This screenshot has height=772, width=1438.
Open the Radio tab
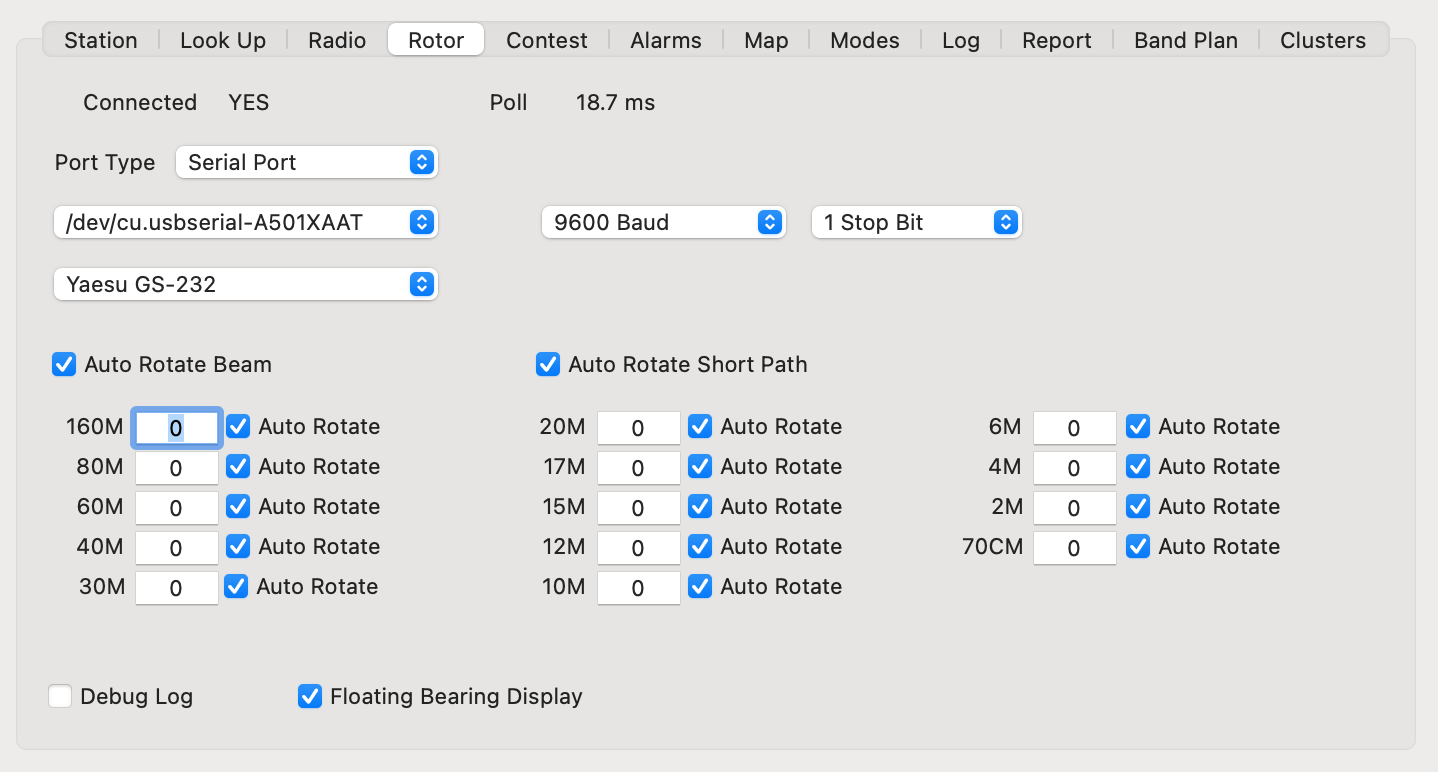[x=337, y=40]
